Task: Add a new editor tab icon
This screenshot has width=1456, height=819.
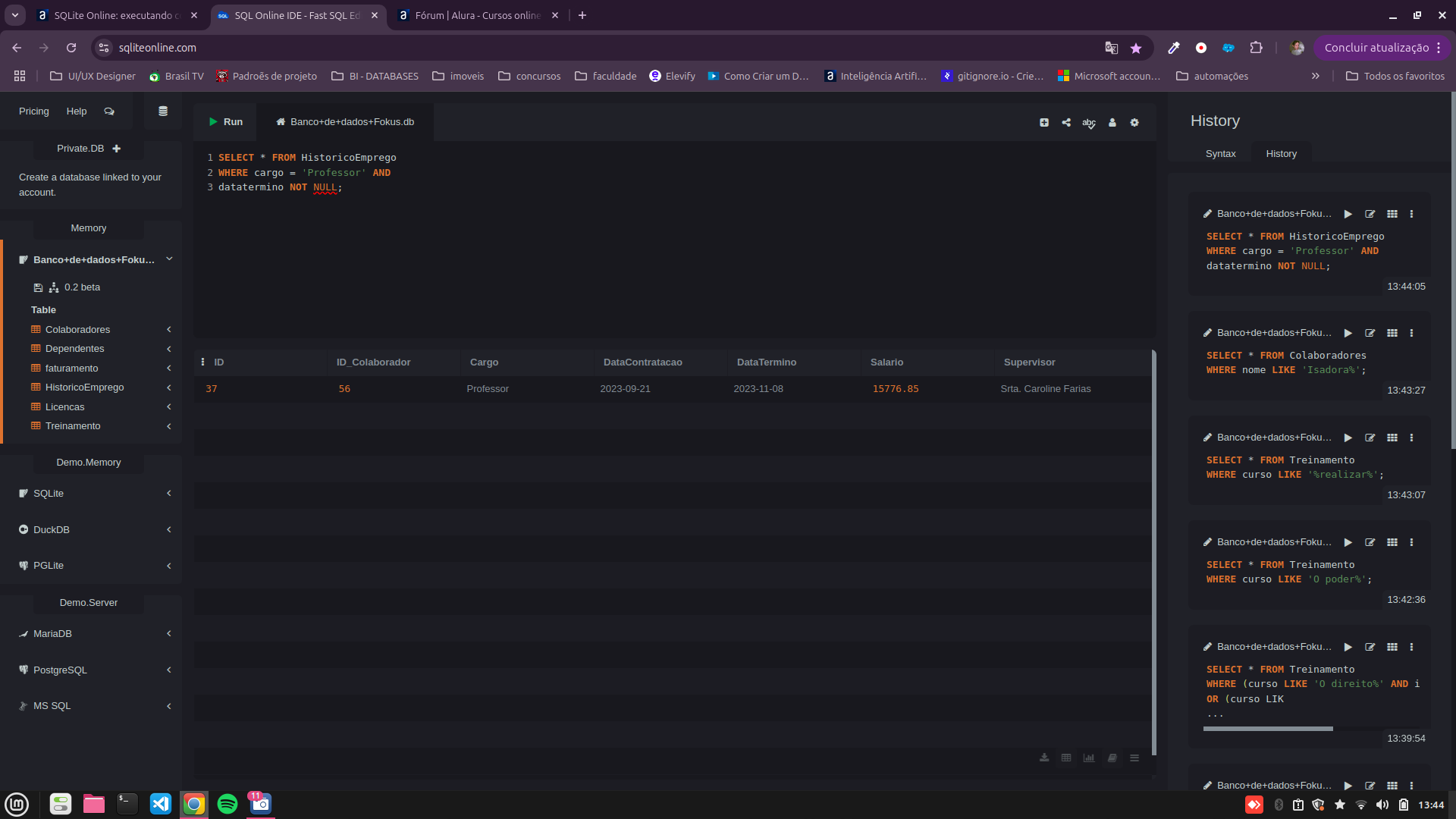Action: pyautogui.click(x=1044, y=123)
